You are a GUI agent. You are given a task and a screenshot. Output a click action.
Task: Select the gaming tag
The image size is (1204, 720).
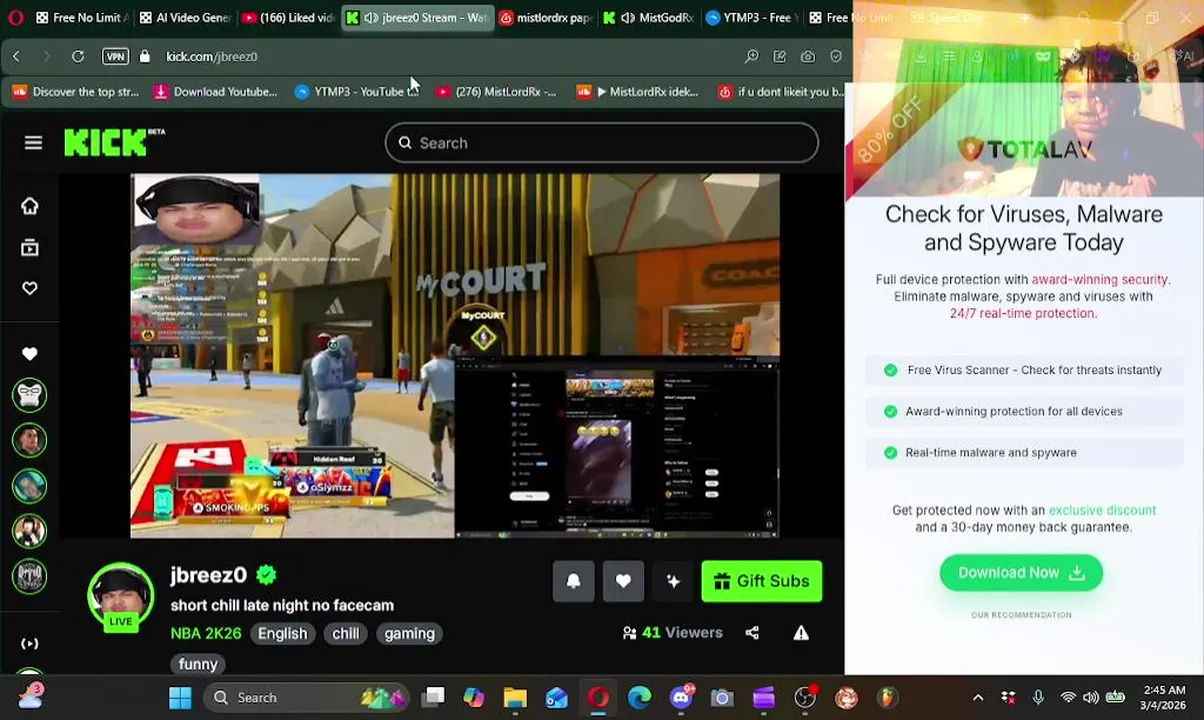point(409,633)
